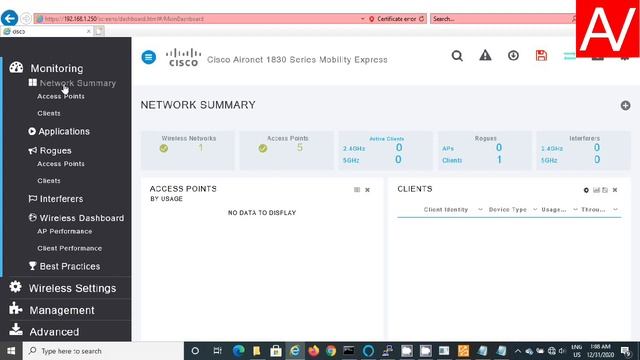This screenshot has height=360, width=640.
Task: Click the Access Points count tile
Action: 287,150
